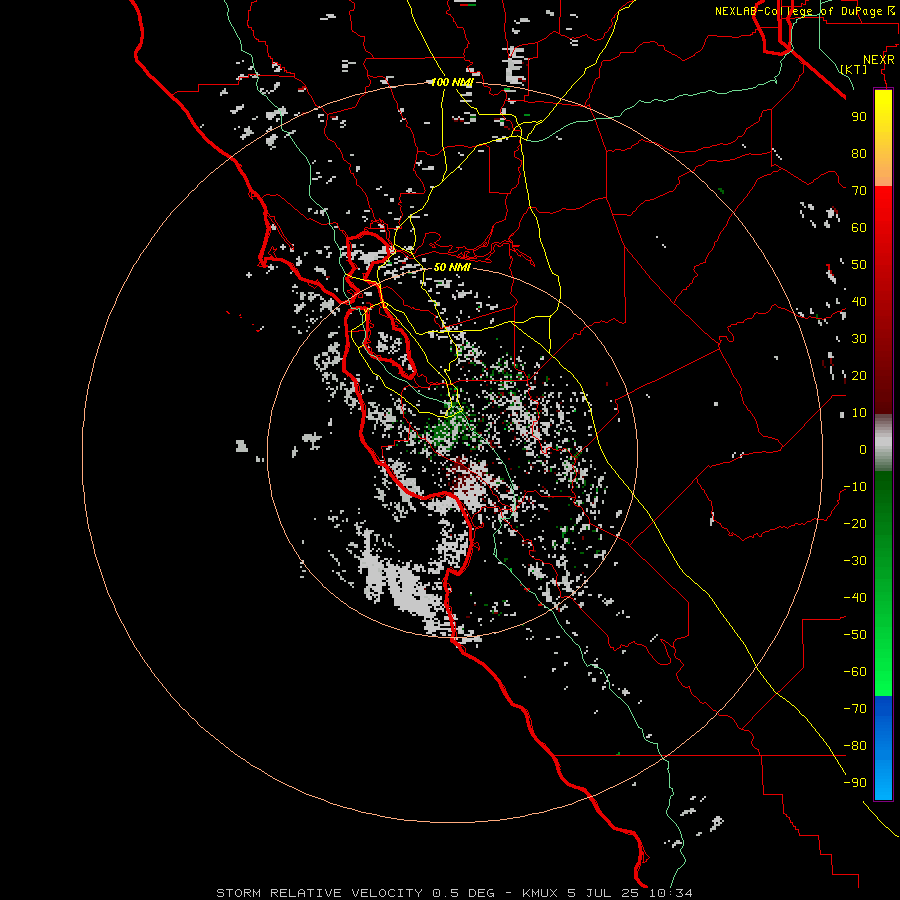Screen dimensions: 900x900
Task: Click the 60 value on velocity scale
Action: (859, 228)
